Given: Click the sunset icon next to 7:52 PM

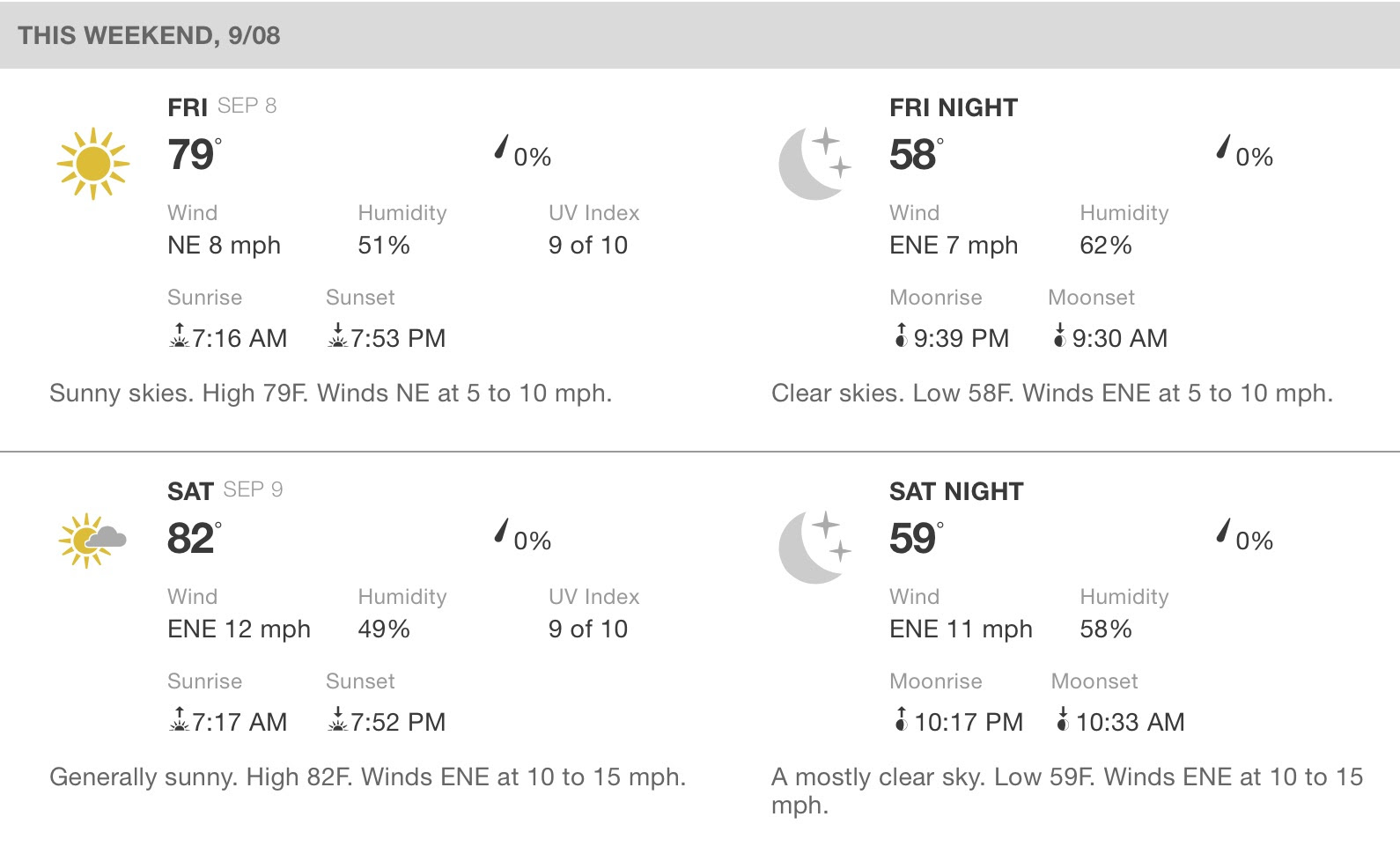Looking at the screenshot, I should [337, 719].
